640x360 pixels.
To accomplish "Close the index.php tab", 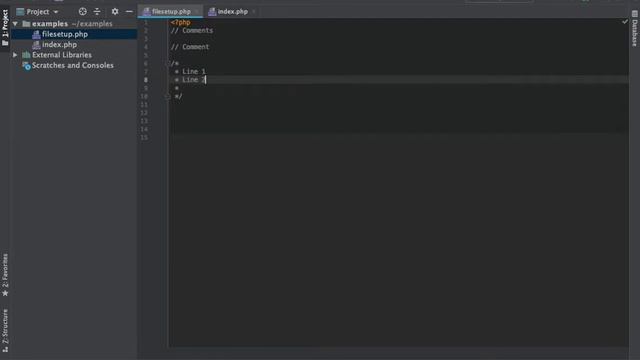I will 254,12.
